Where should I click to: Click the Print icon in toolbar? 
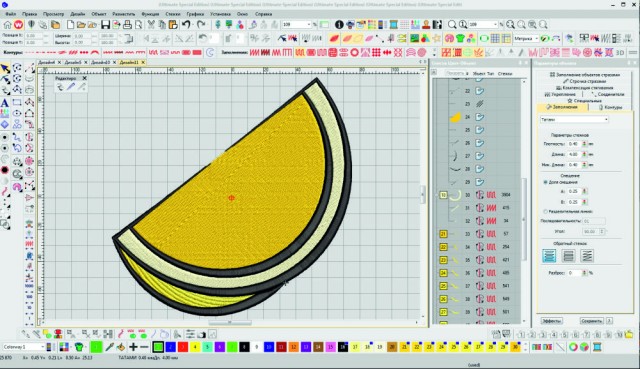pos(127,25)
